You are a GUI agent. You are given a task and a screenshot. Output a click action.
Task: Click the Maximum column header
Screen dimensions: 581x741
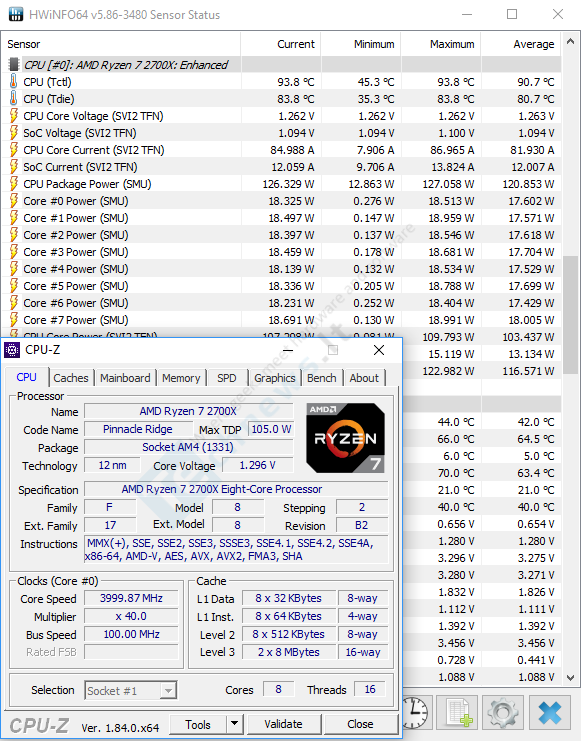[x=441, y=44]
